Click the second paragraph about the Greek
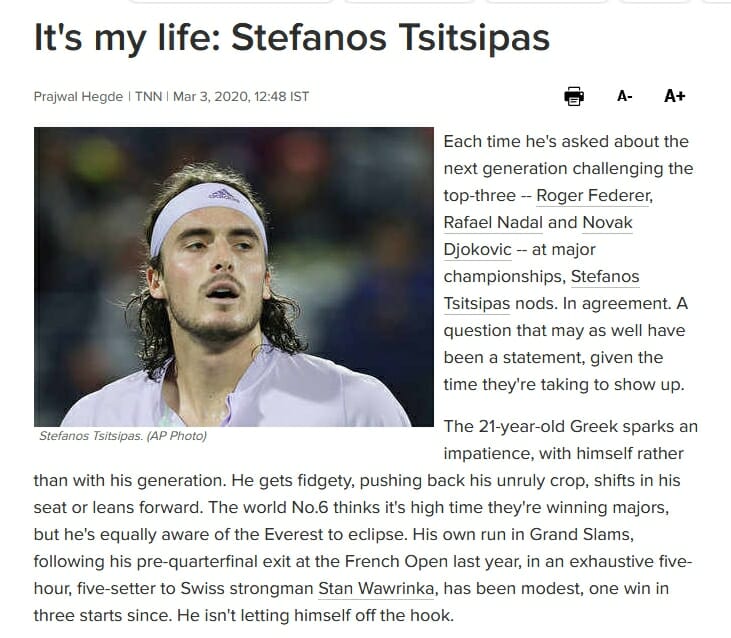 [x=366, y=521]
